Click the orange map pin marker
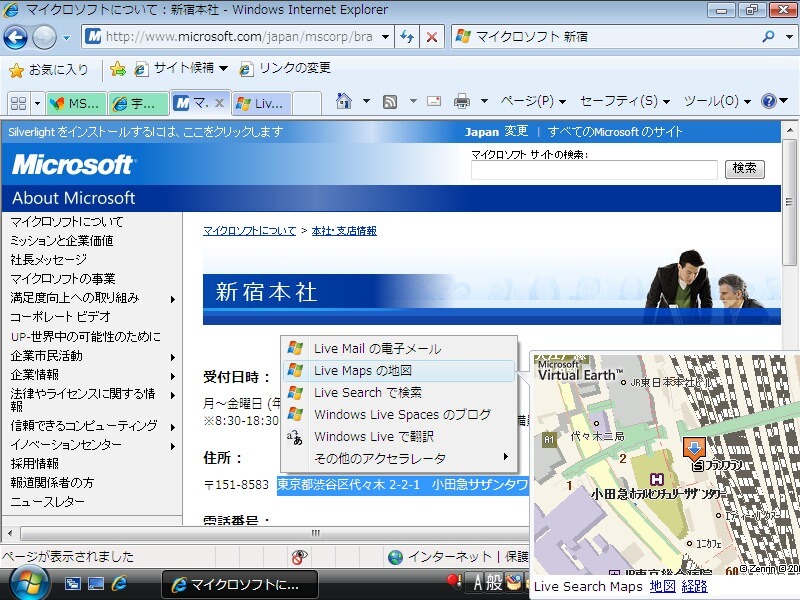This screenshot has width=800, height=600. click(x=694, y=448)
